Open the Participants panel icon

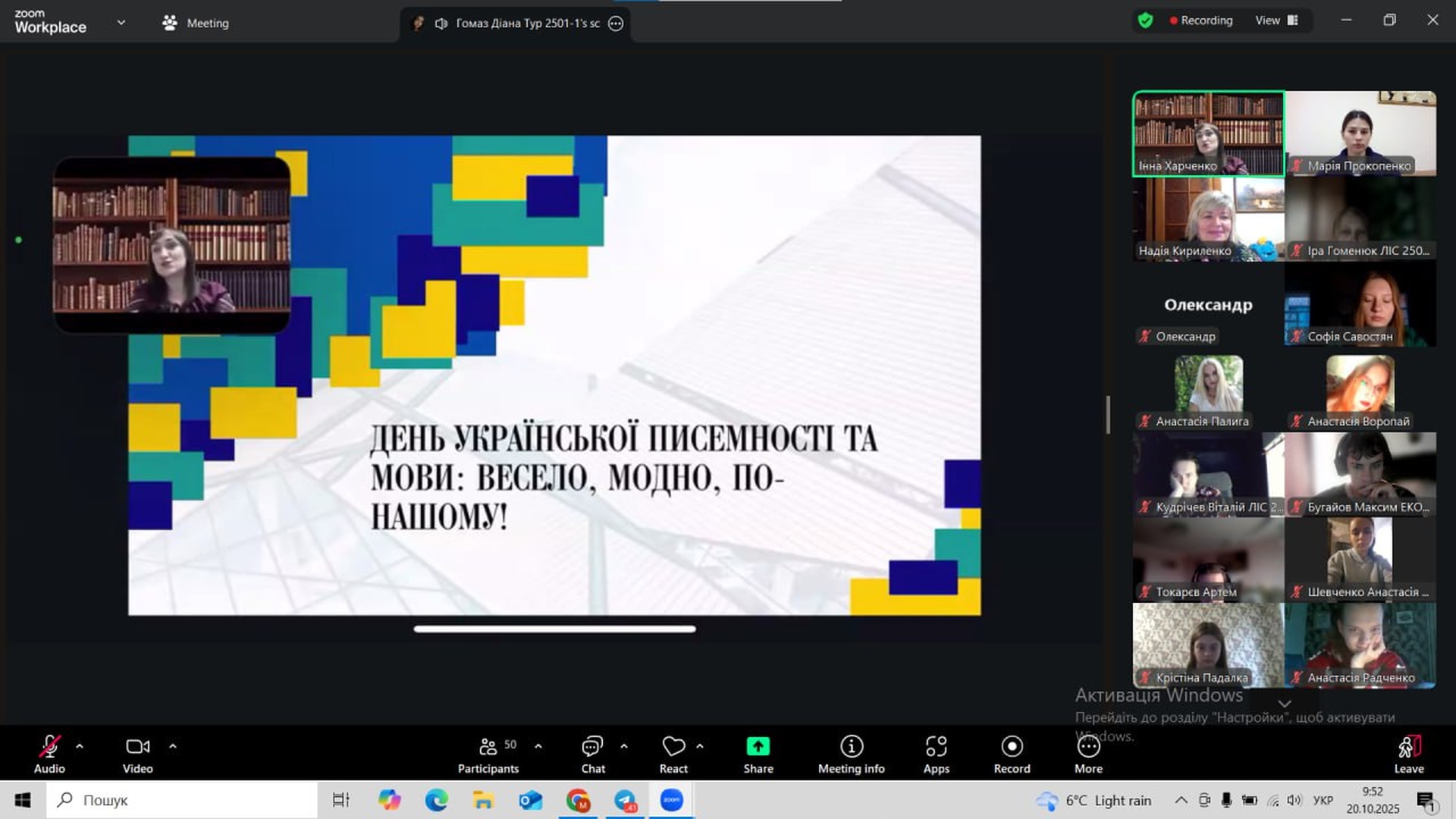(x=488, y=747)
